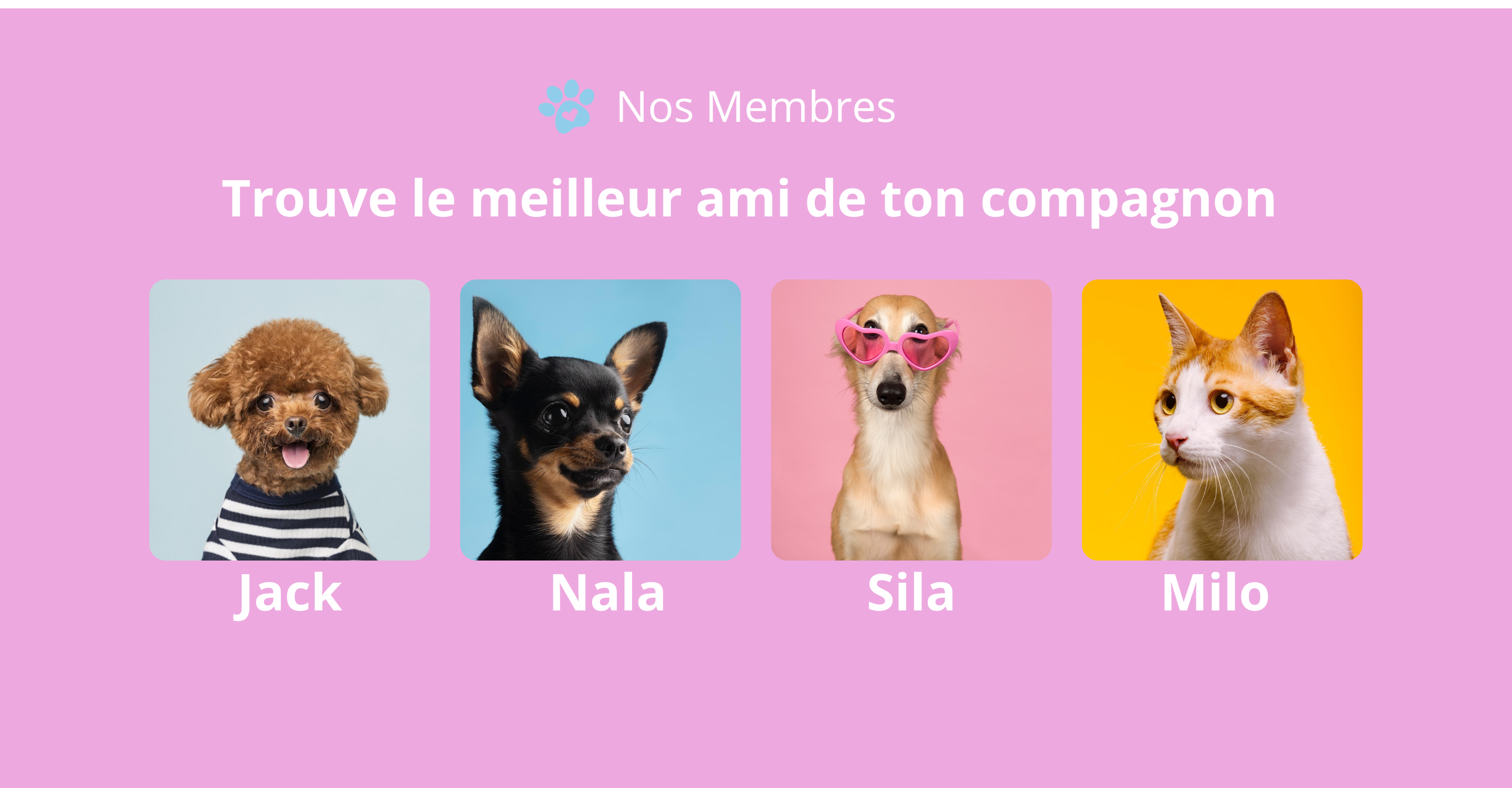Open Sila's photo with heart sunglasses
The width and height of the screenshot is (1512, 788).
[x=911, y=419]
